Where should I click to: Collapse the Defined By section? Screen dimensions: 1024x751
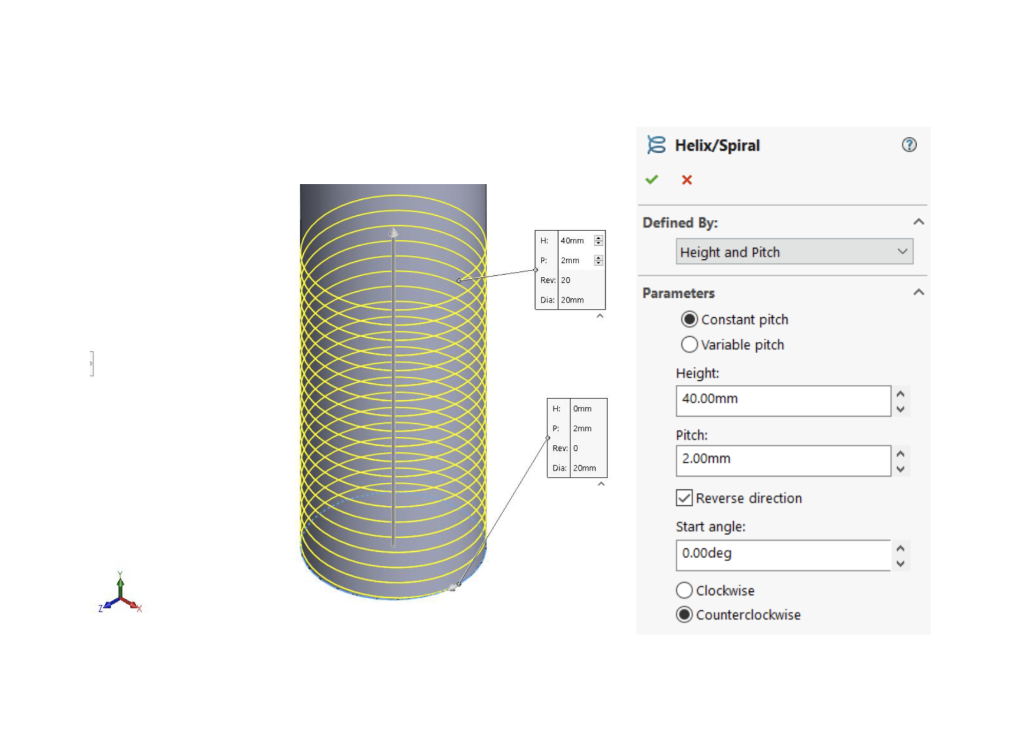tap(919, 222)
